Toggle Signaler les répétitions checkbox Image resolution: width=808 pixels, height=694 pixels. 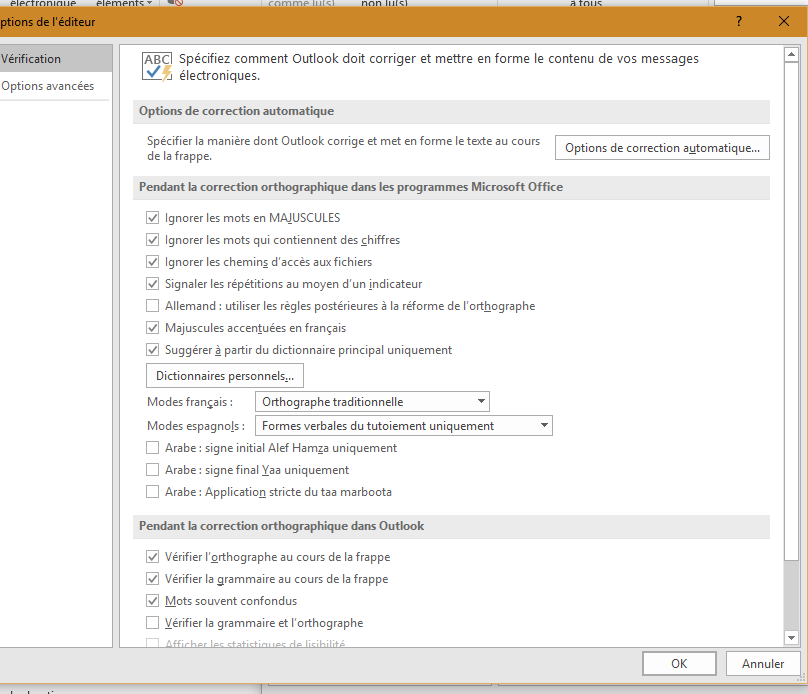click(152, 284)
